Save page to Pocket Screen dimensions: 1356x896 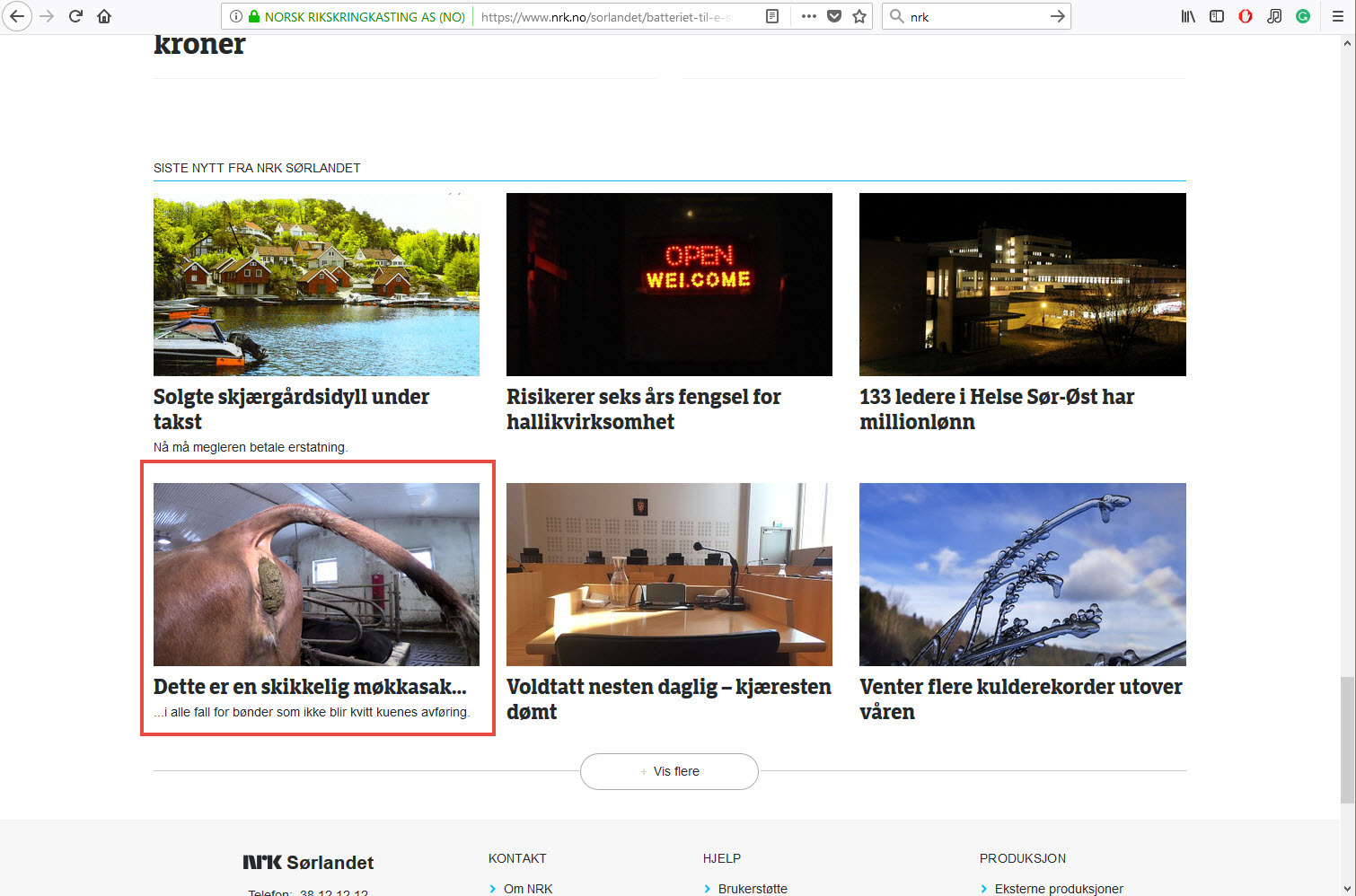coord(834,16)
